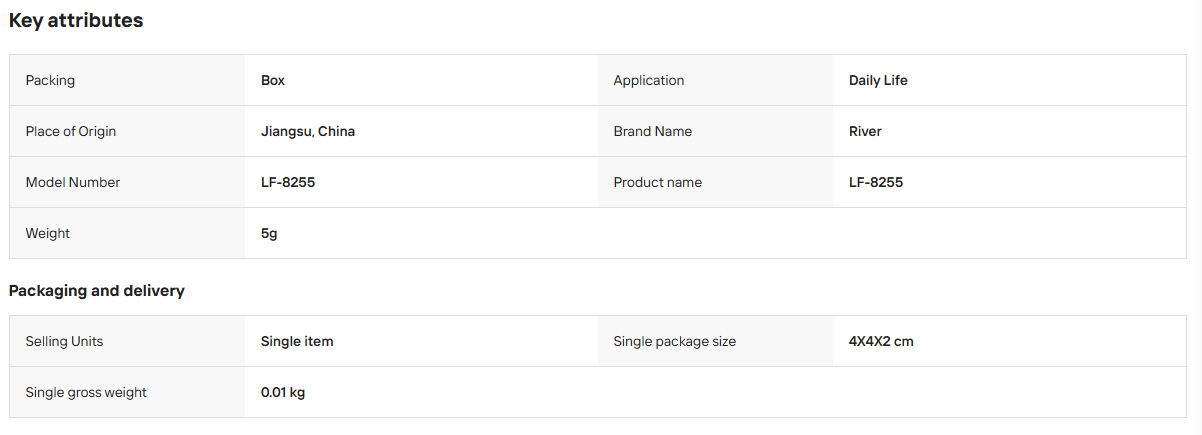
Task: Click the Box packing value
Action: pos(273,80)
